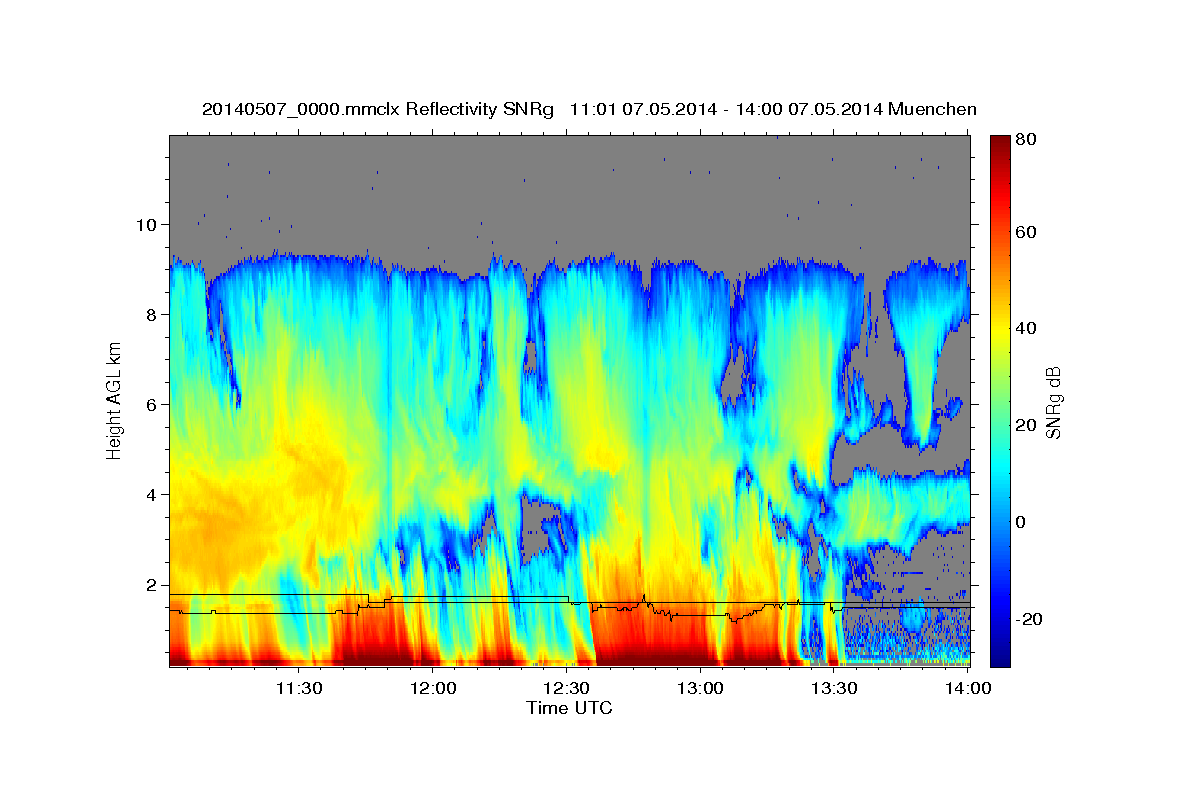Viewport: 1200px width, 800px height.
Task: Click the height tick label 4
Action: click(152, 495)
